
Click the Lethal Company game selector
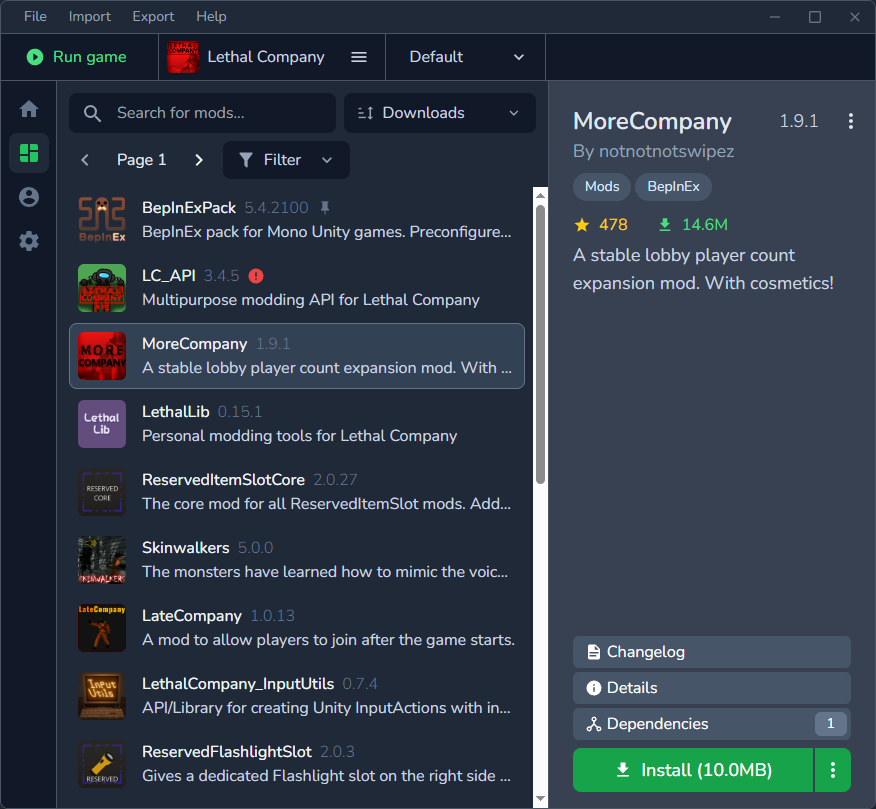point(272,57)
